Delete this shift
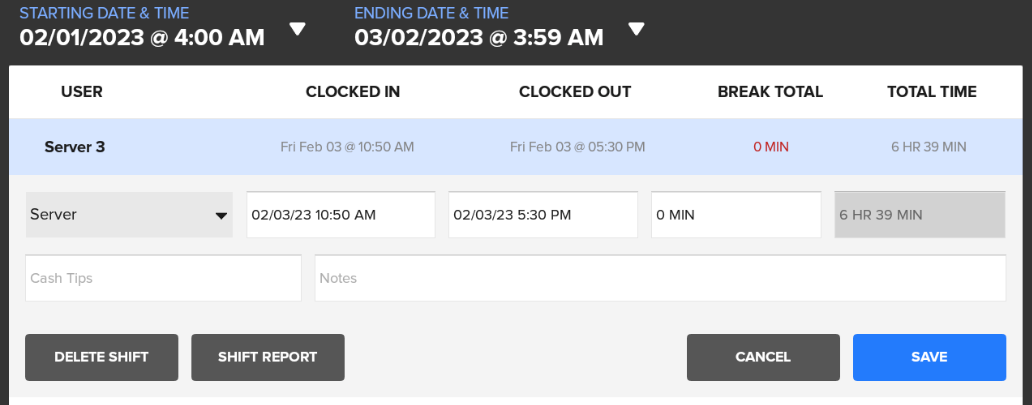 tap(101, 357)
